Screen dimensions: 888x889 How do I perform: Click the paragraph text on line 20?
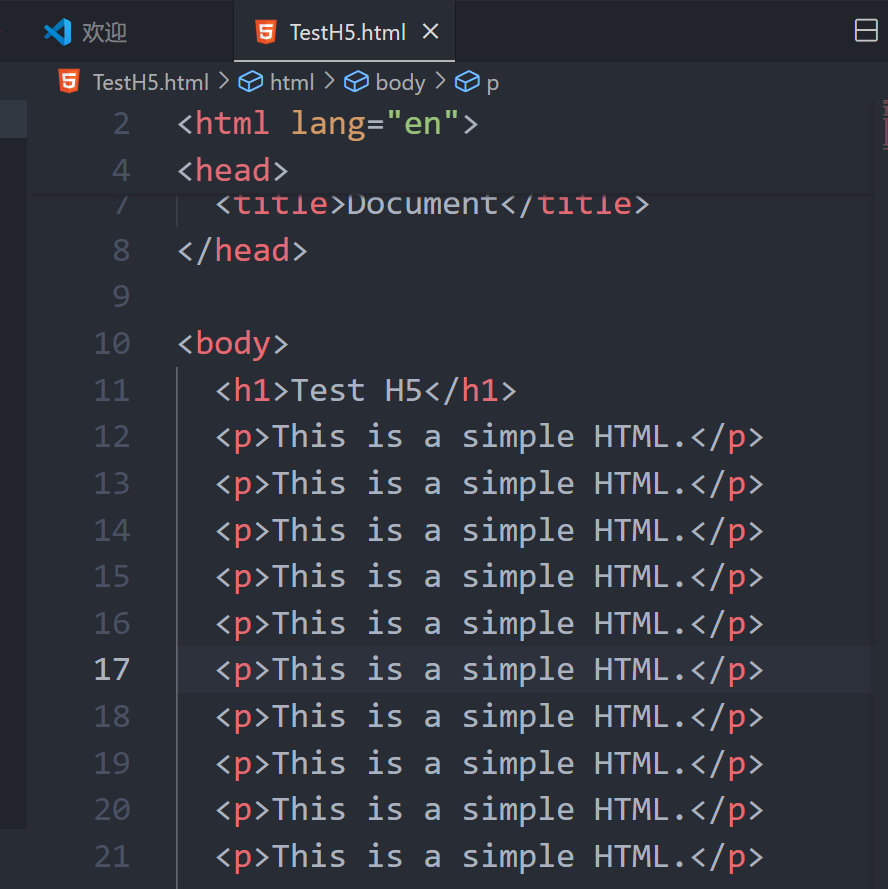click(489, 810)
